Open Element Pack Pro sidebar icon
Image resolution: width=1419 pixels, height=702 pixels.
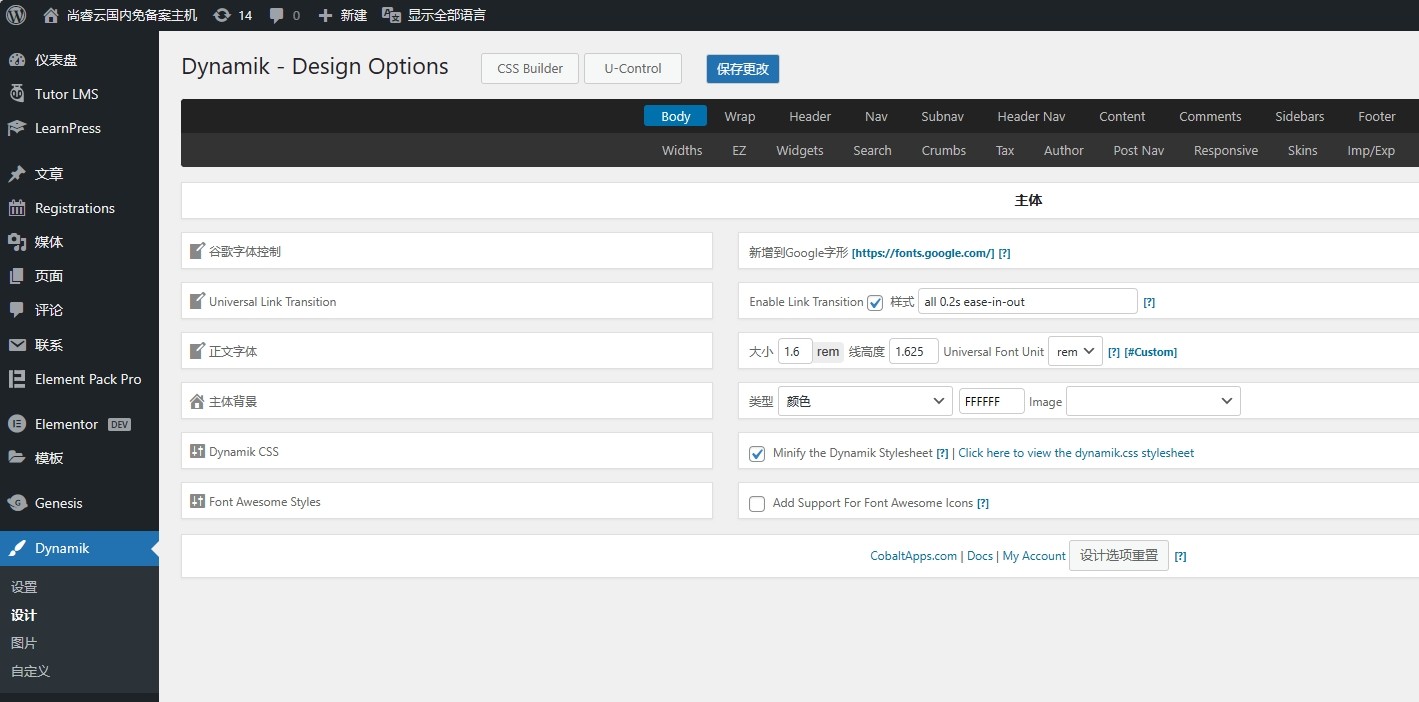pos(17,379)
